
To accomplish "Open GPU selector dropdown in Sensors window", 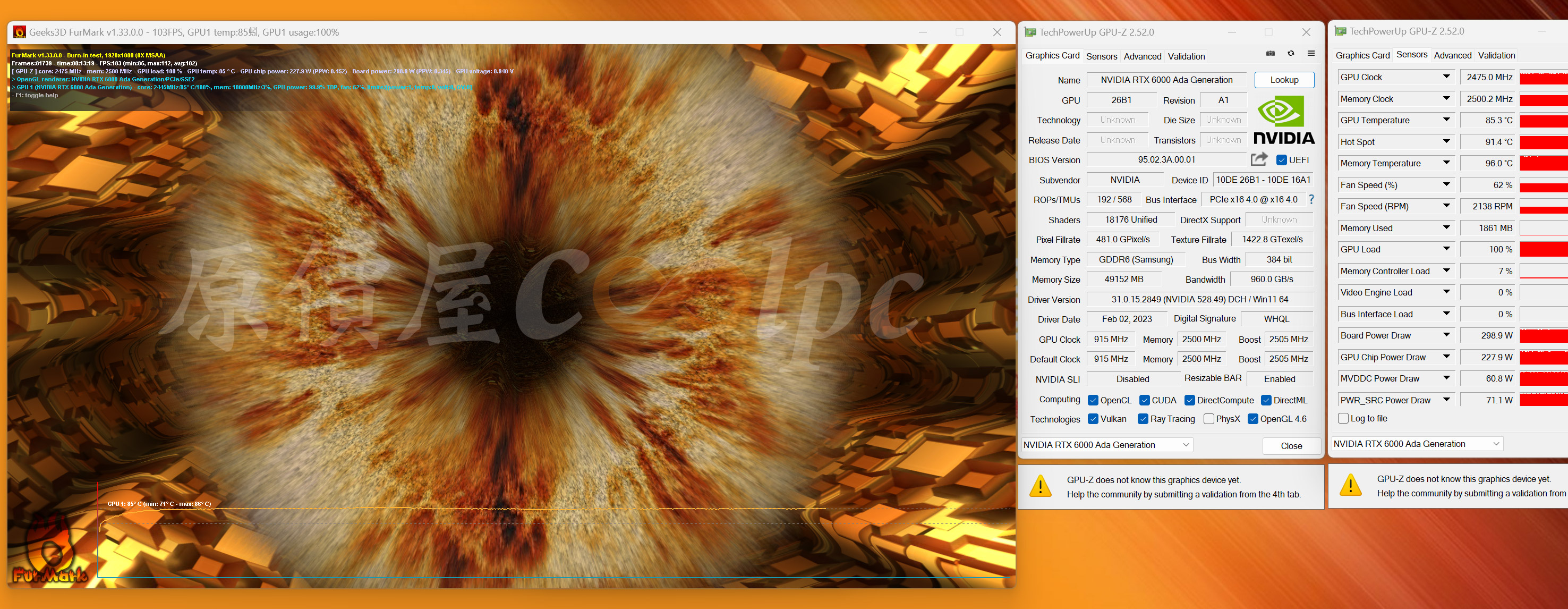I will coord(1417,444).
